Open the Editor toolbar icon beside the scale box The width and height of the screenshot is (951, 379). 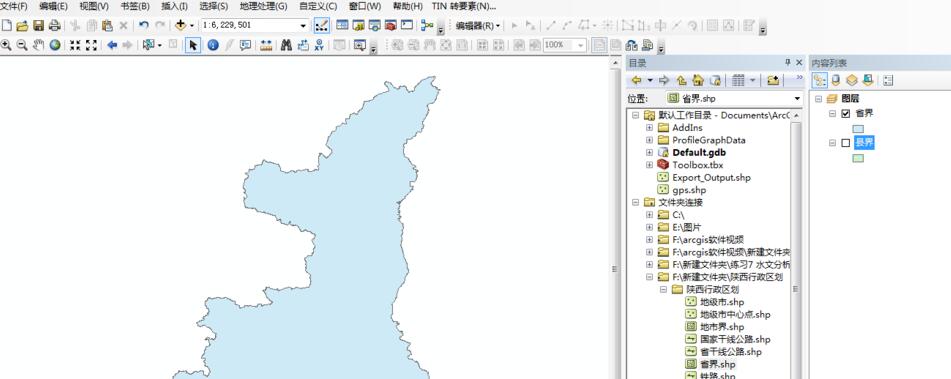[322, 25]
